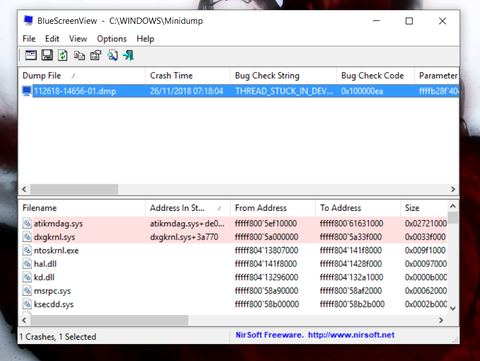Click lower pane scroll left arrow
The height and width of the screenshot is (361, 480).
tap(24, 320)
